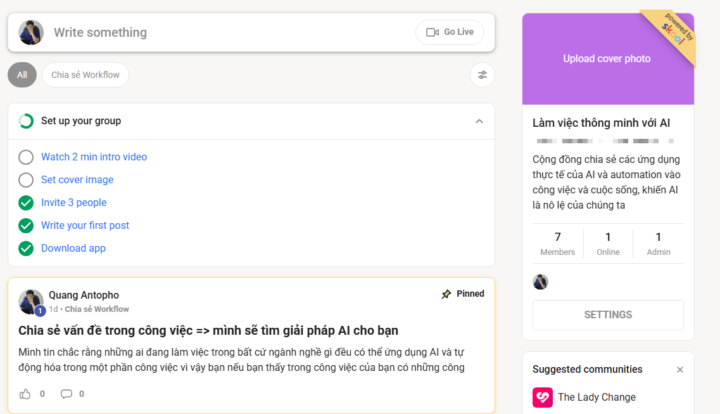Image resolution: width=720 pixels, height=414 pixels.
Task: Click Upload cover photo area
Action: click(608, 59)
